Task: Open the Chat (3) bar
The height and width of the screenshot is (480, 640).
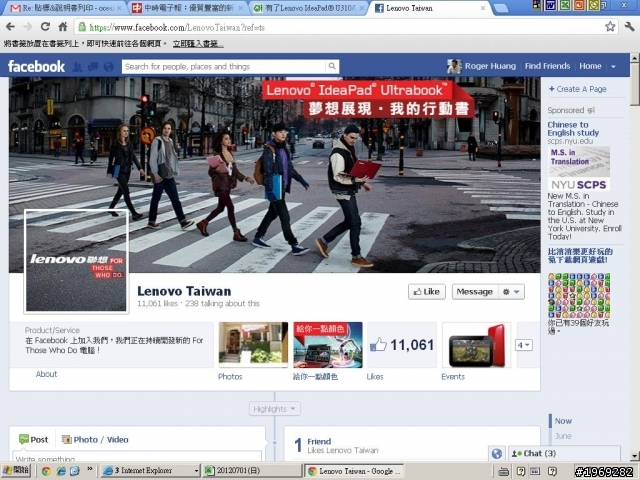Action: pyautogui.click(x=564, y=453)
